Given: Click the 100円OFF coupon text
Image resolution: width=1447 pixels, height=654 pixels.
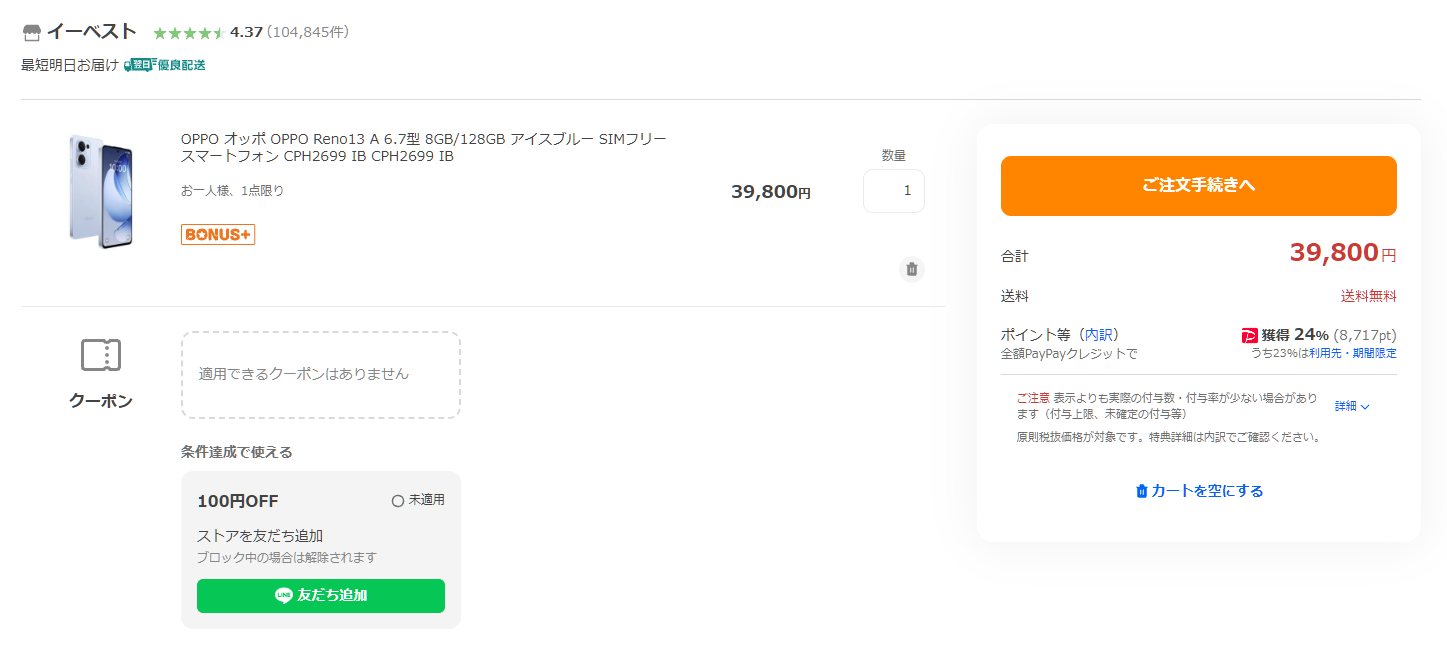Looking at the screenshot, I should tap(238, 501).
